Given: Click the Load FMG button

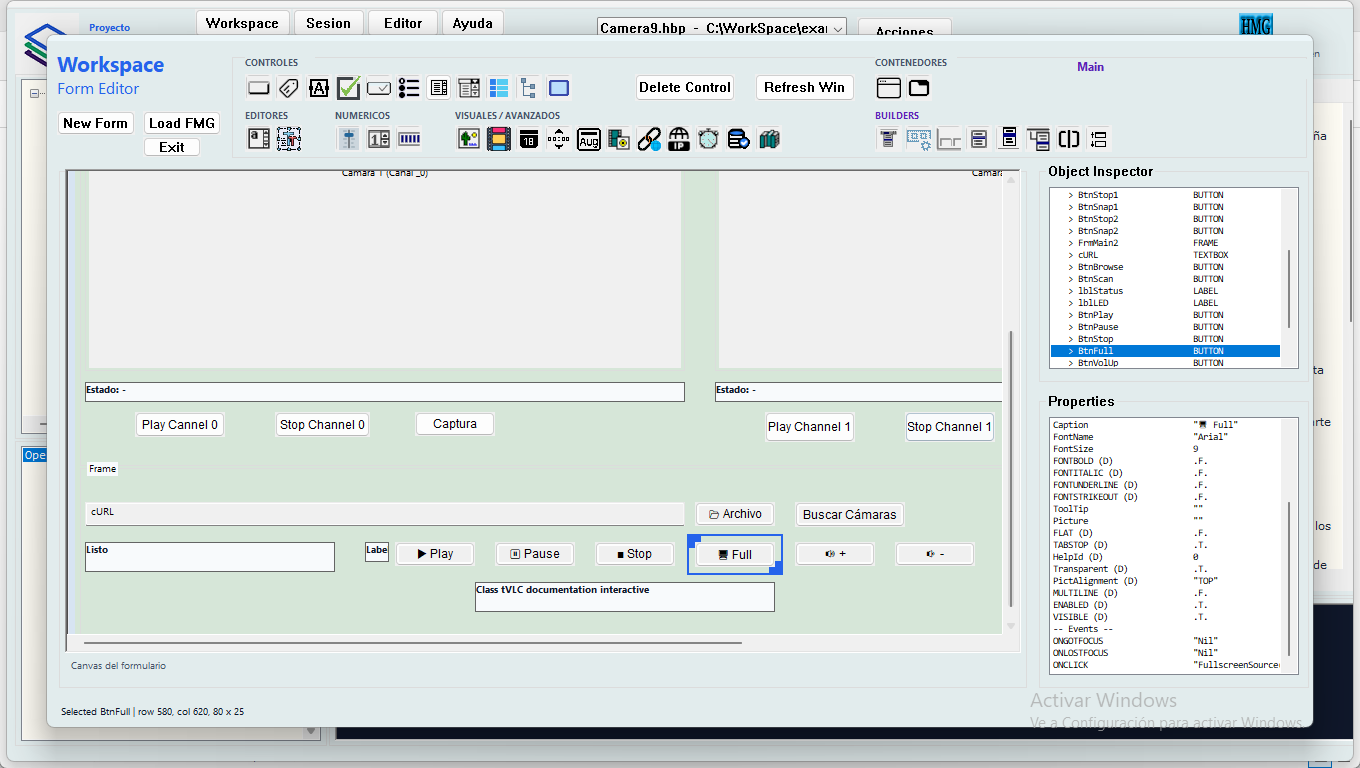Looking at the screenshot, I should pyautogui.click(x=182, y=123).
